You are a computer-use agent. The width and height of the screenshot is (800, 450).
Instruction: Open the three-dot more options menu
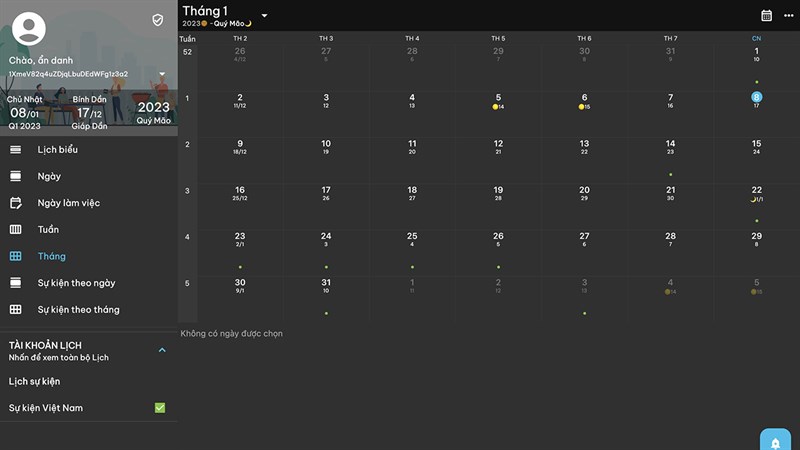pos(788,15)
